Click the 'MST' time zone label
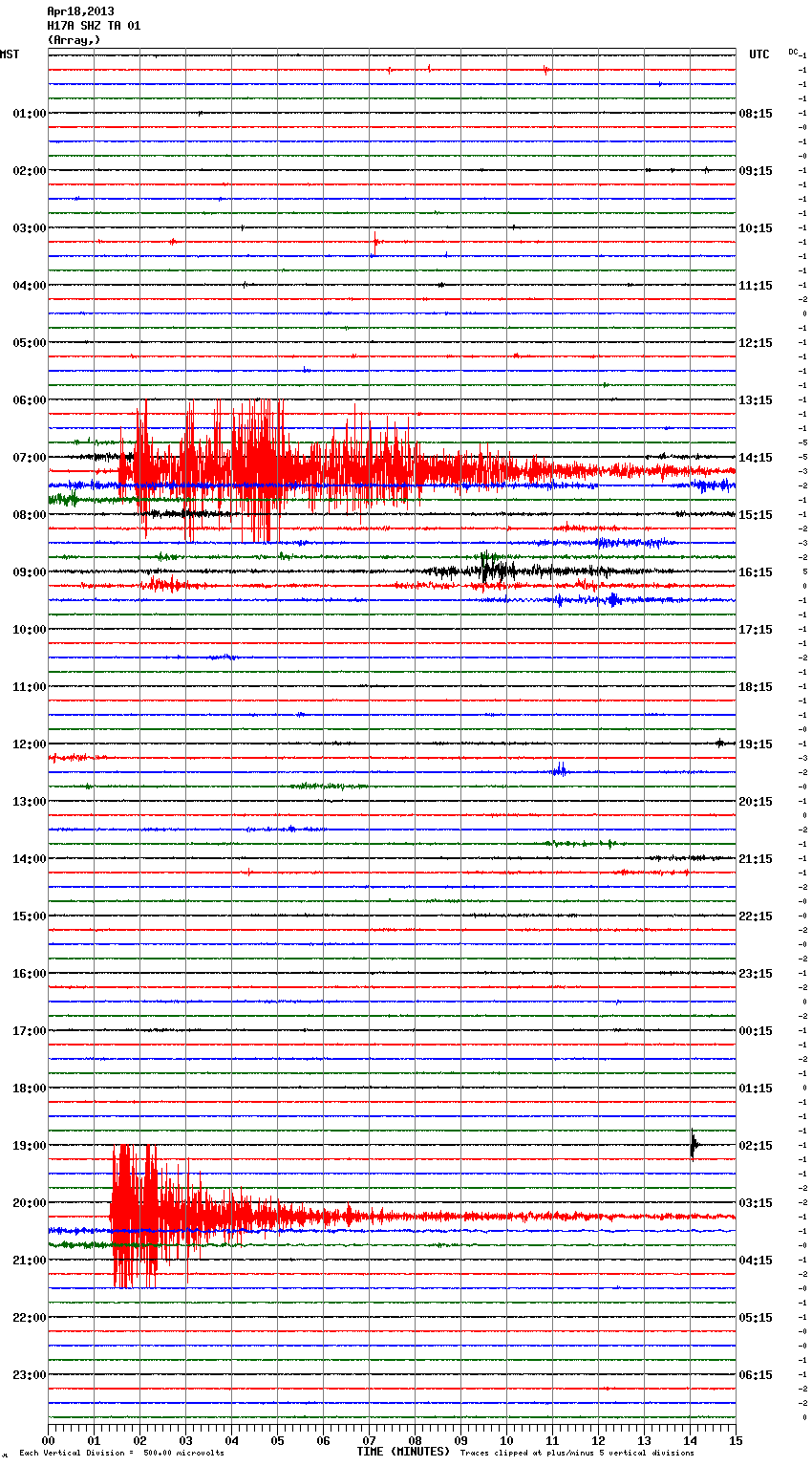 coord(10,54)
